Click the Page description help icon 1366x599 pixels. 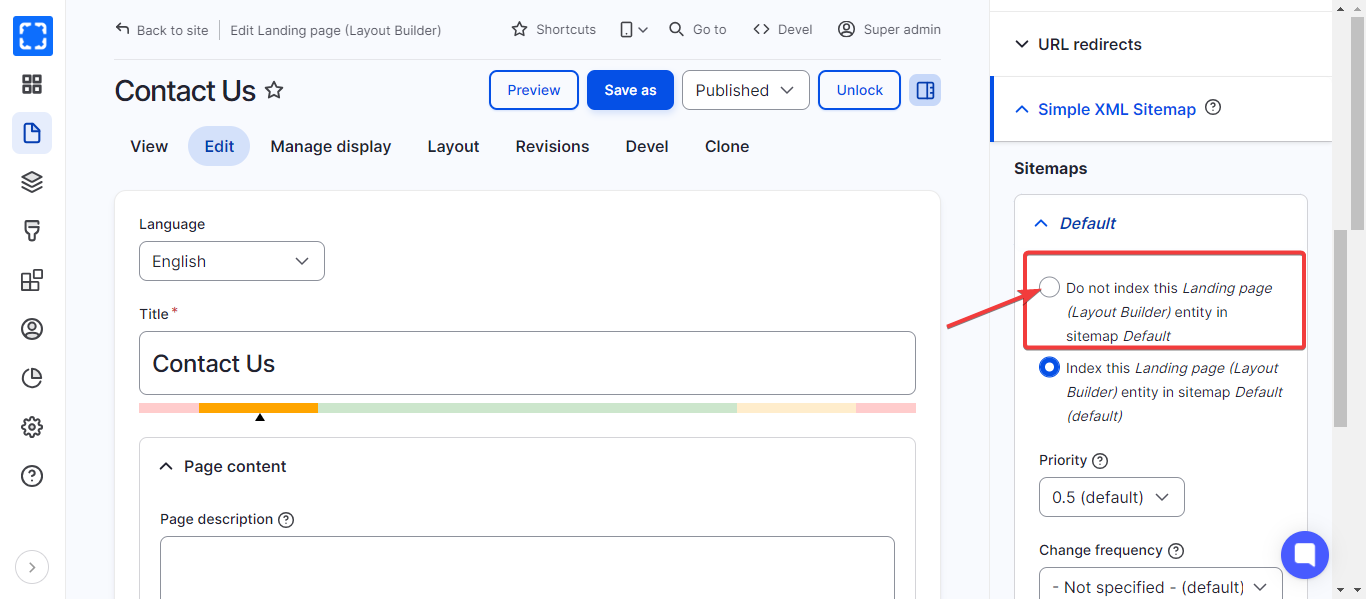coord(286,520)
